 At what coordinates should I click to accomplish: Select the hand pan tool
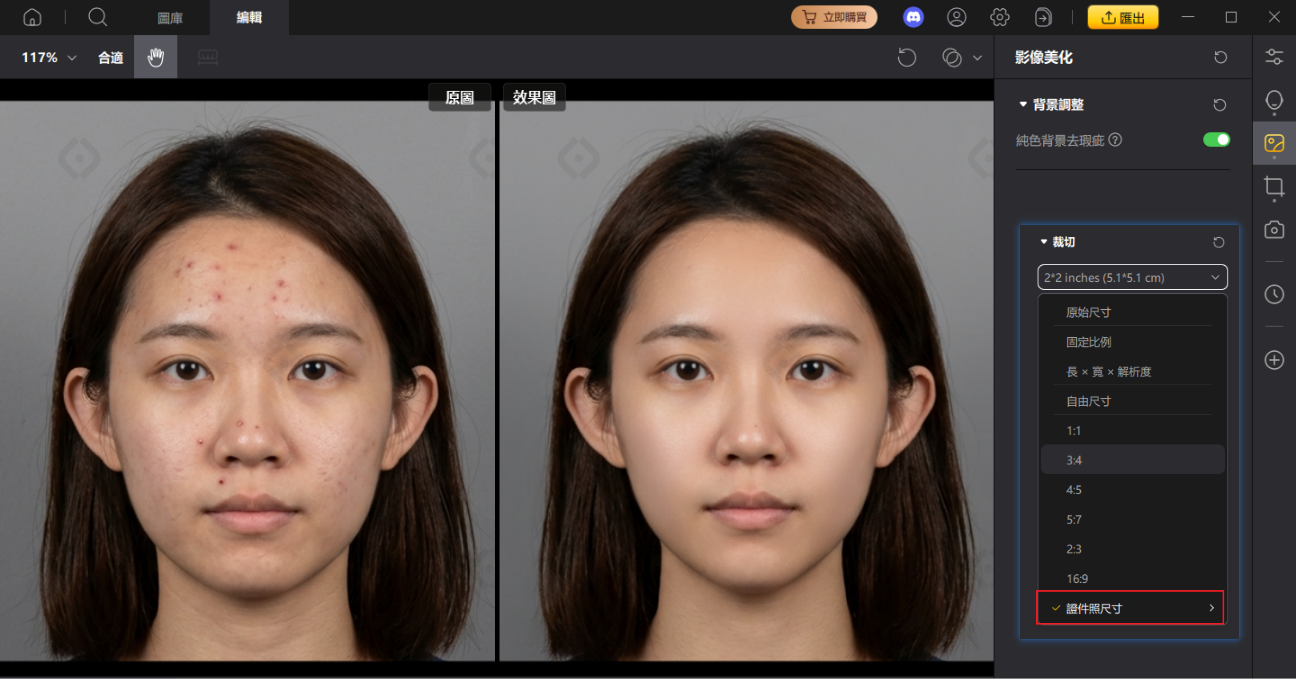155,57
